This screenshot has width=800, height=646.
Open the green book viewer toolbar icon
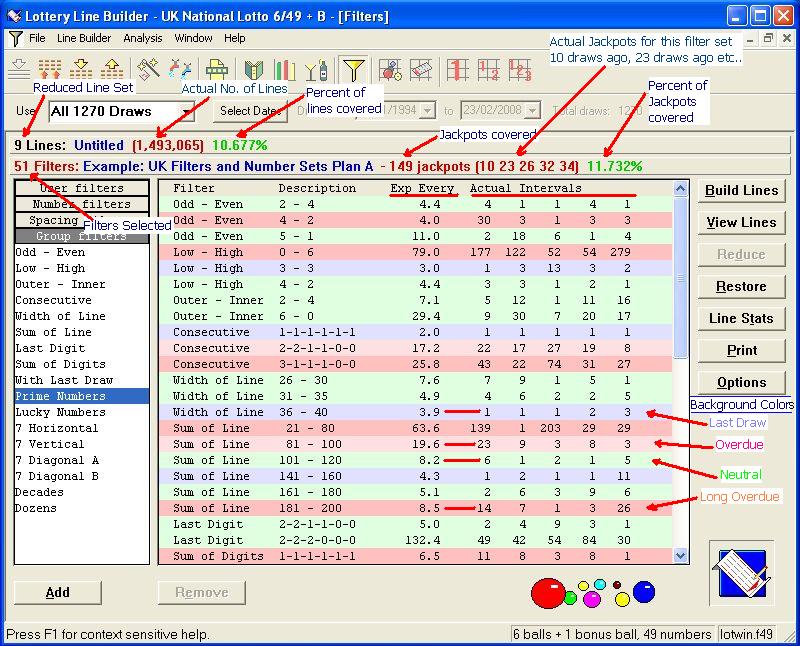tap(252, 68)
